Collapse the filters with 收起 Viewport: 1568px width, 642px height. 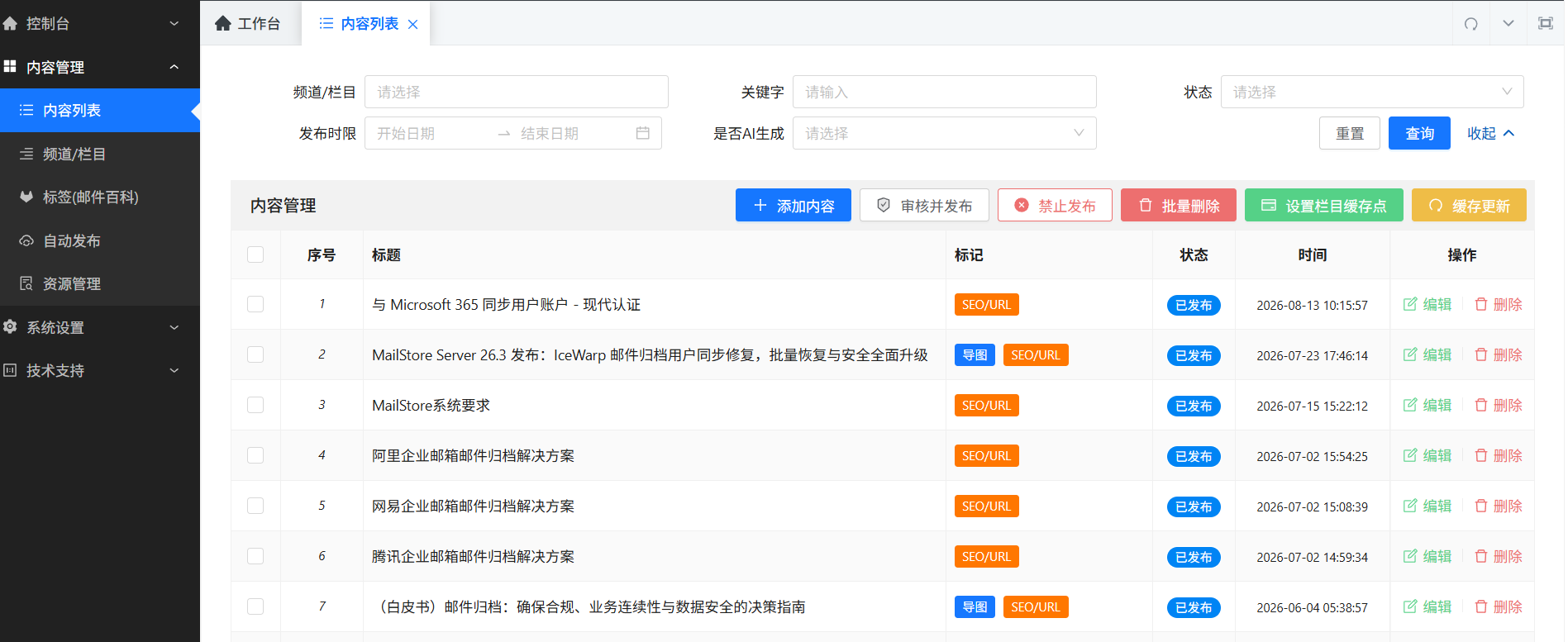1491,133
